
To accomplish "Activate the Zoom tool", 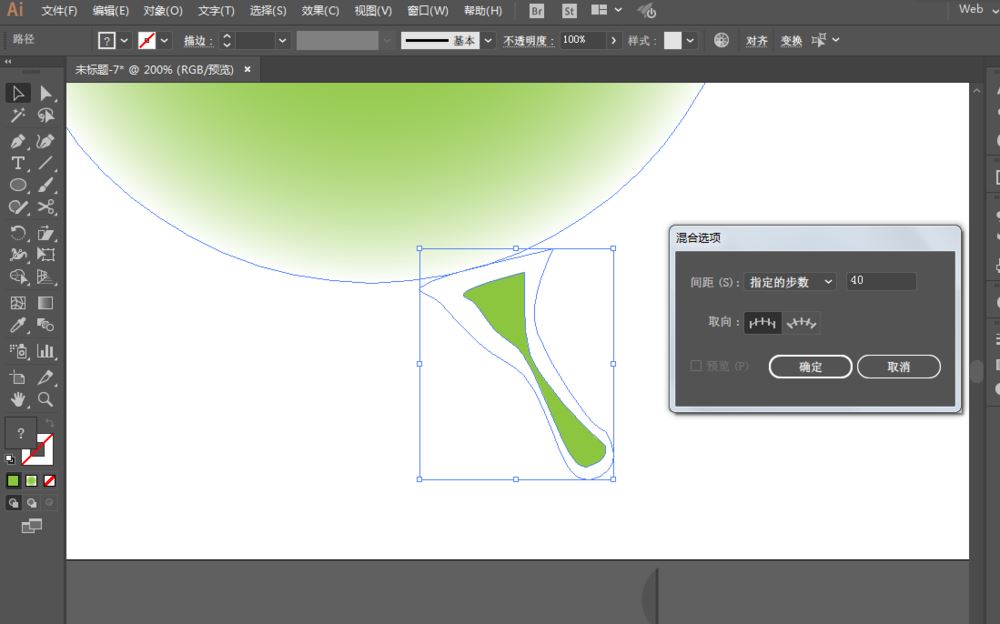I will (46, 399).
